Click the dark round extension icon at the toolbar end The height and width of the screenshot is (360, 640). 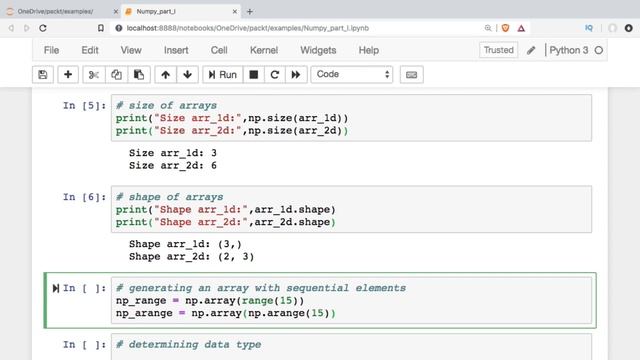click(629, 28)
